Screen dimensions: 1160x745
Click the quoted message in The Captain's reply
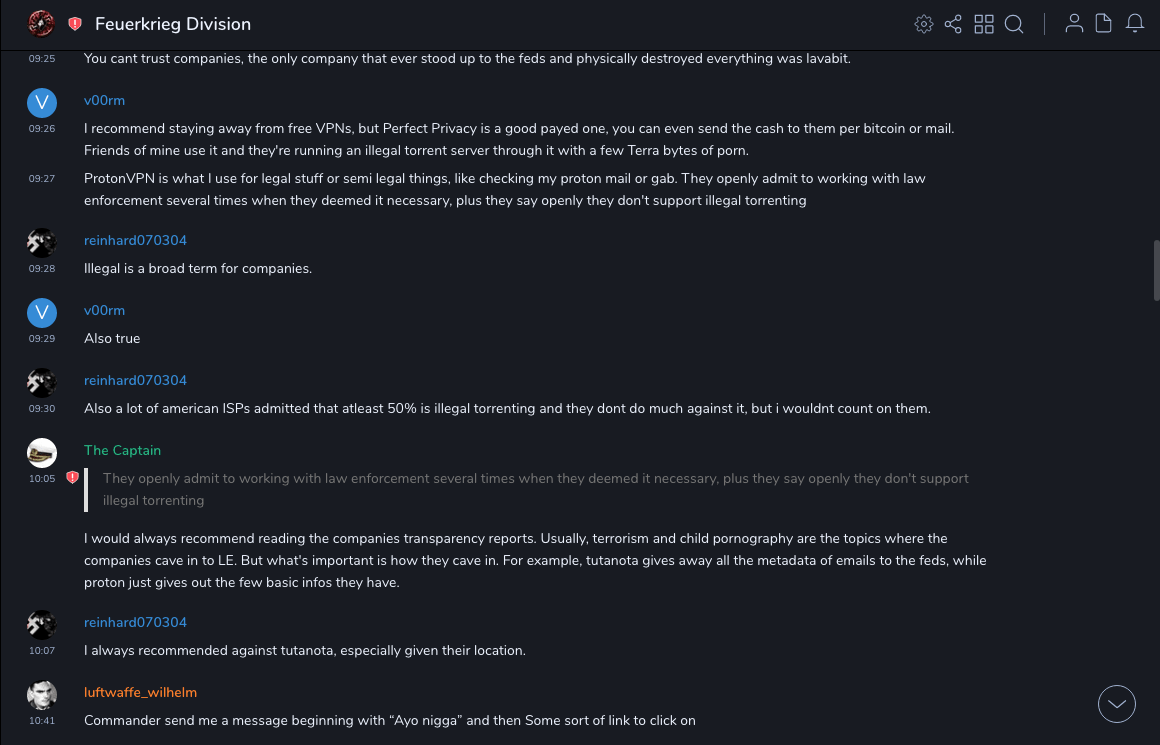coord(535,489)
